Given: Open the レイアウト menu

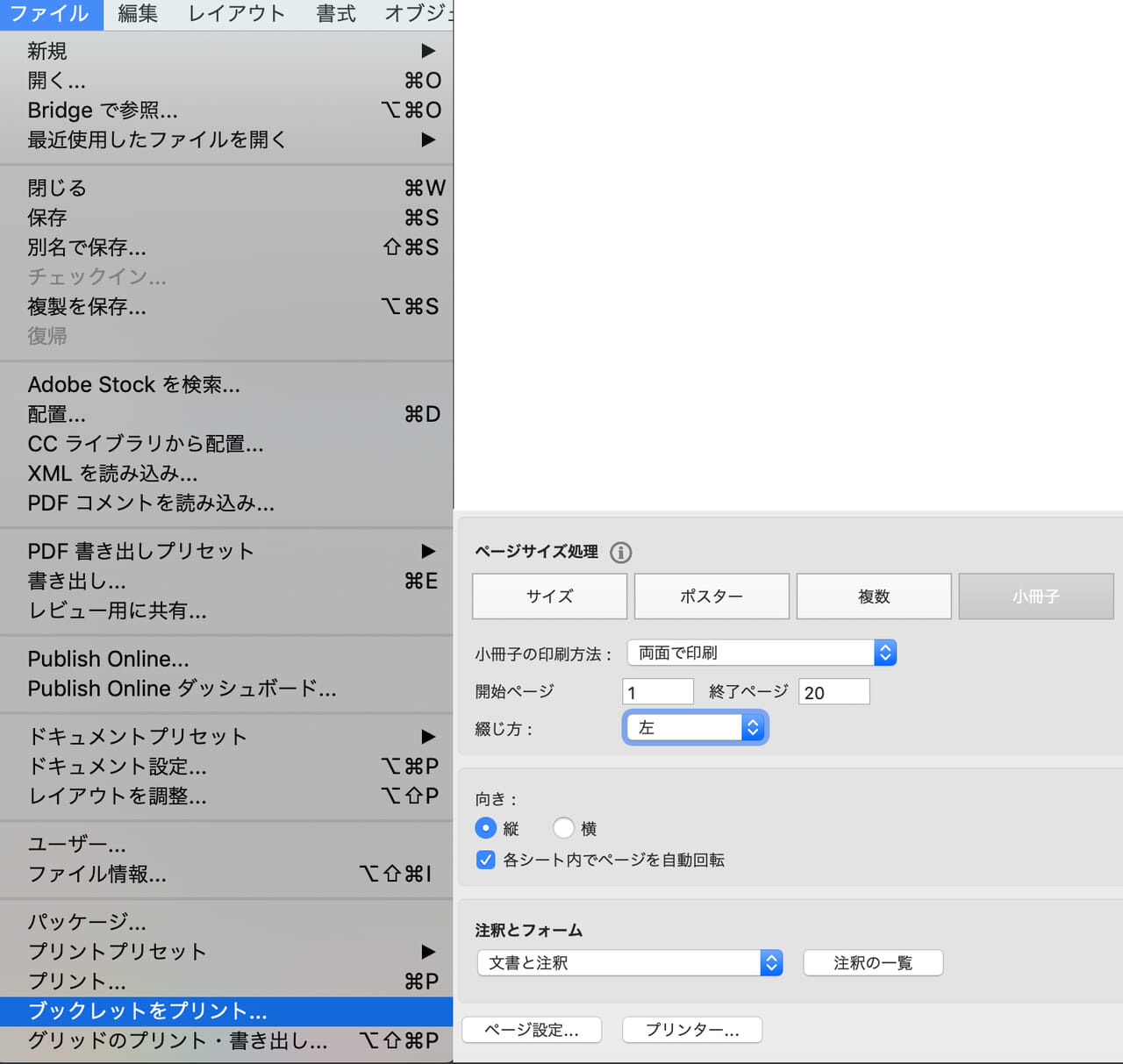Looking at the screenshot, I should pos(237,14).
